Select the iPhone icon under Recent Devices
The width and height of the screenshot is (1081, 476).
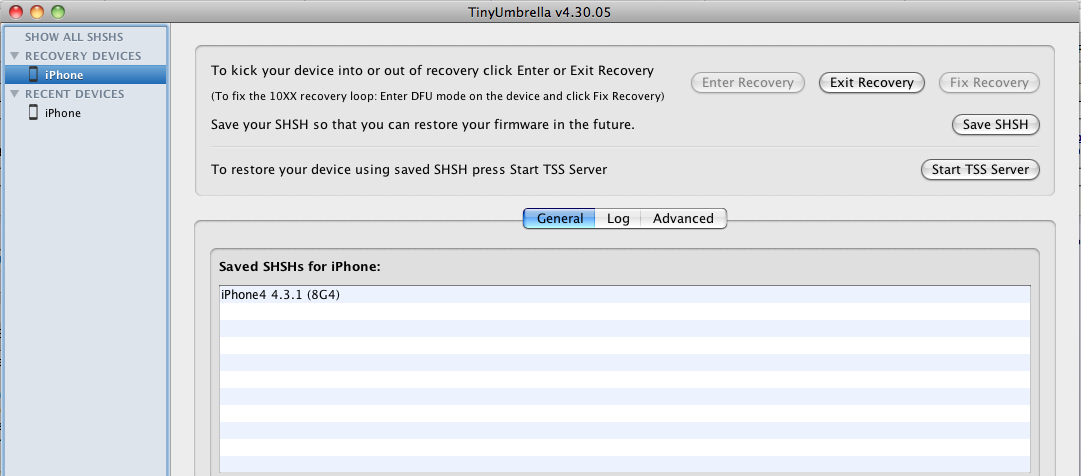33,113
